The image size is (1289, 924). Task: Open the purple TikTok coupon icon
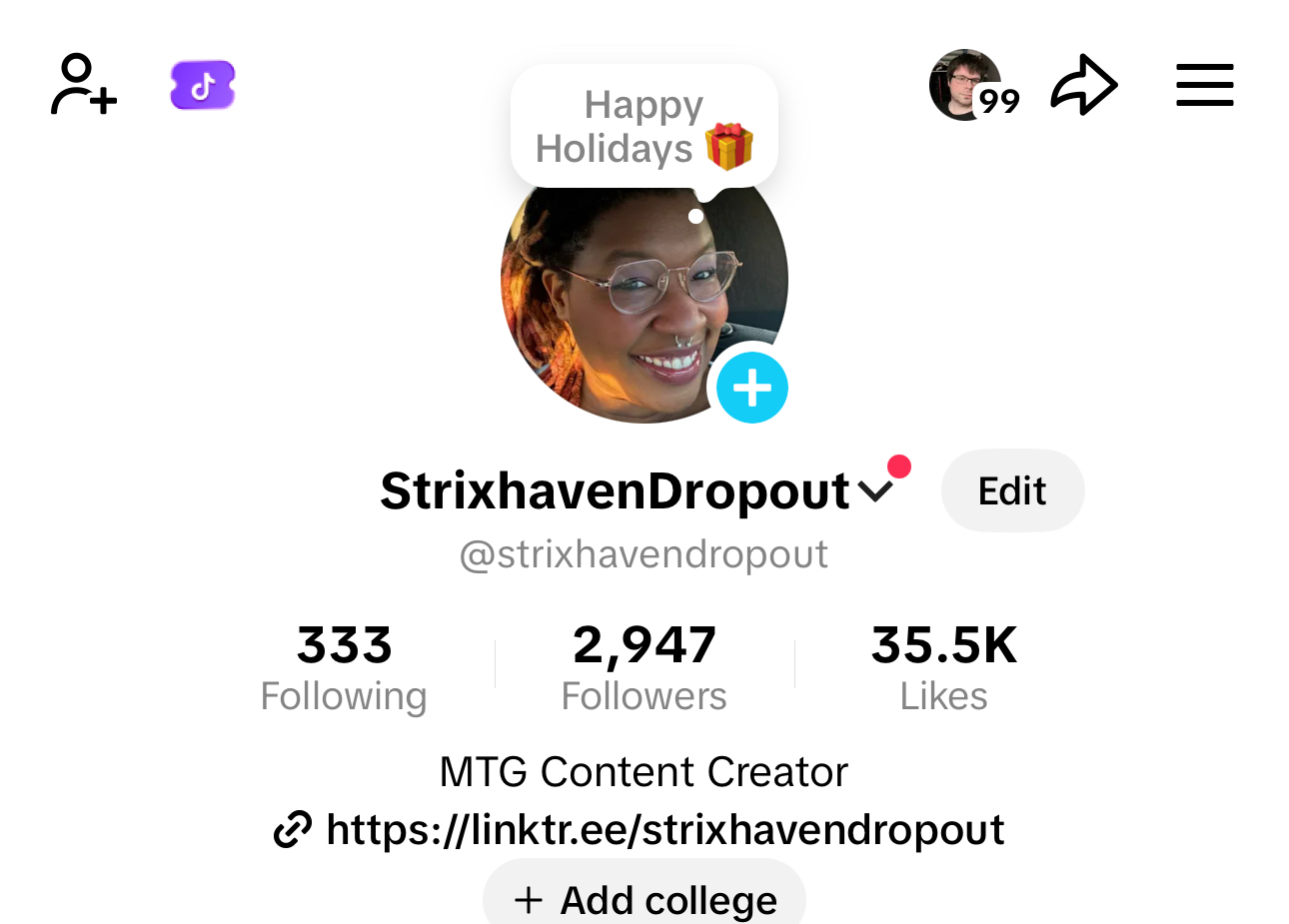(x=203, y=85)
